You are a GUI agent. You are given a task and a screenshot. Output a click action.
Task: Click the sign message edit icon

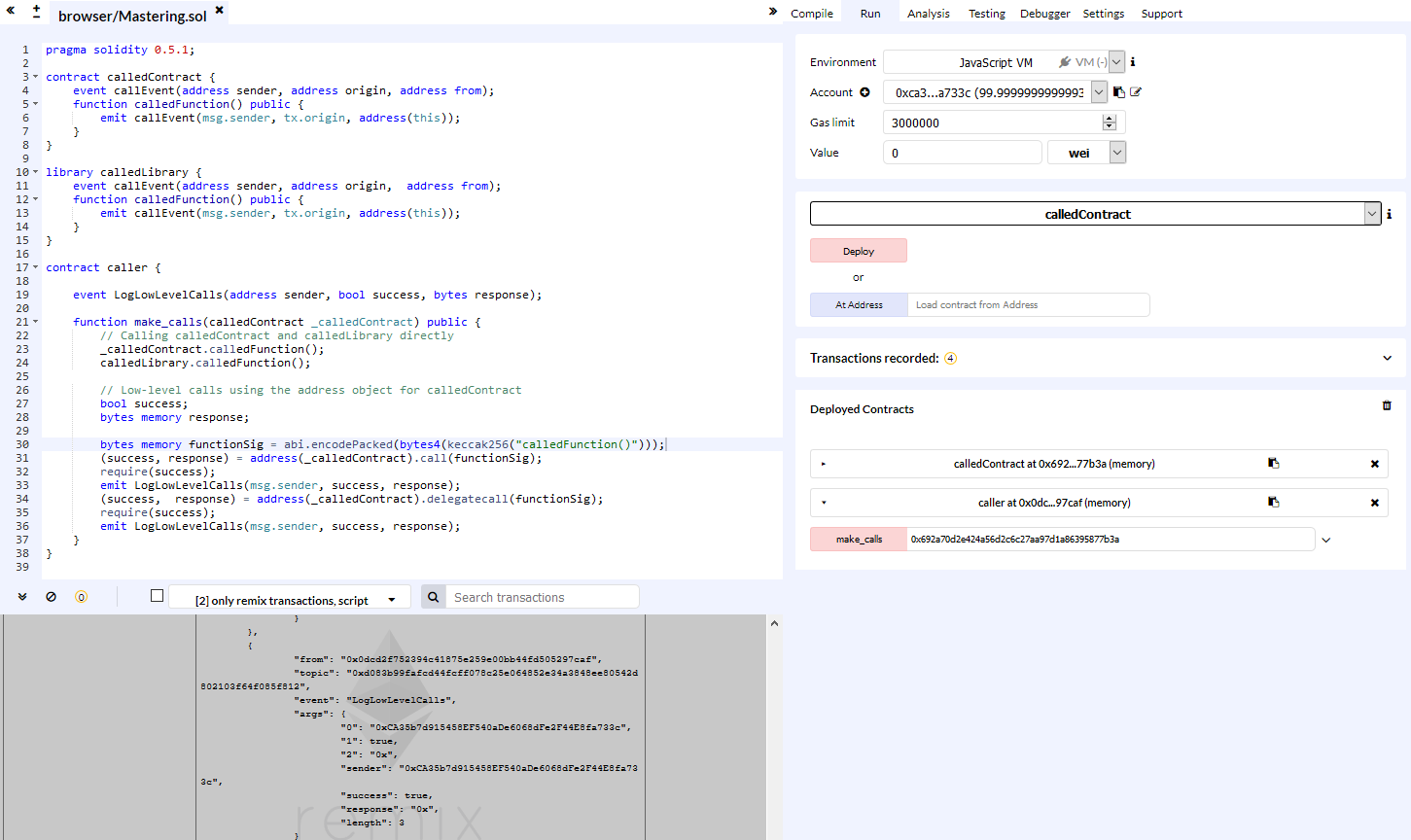pos(1136,92)
